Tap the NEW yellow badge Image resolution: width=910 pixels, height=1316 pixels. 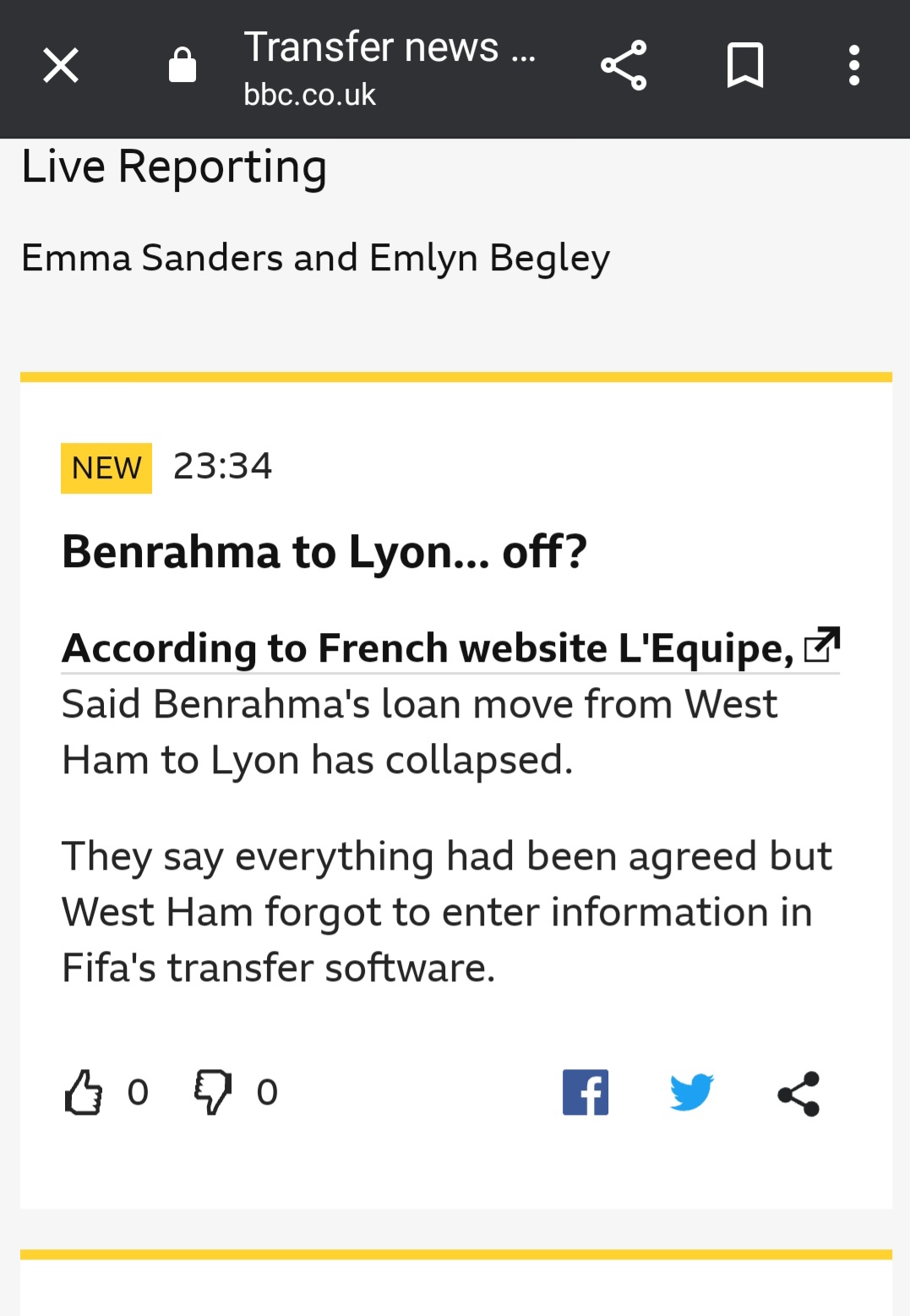106,467
